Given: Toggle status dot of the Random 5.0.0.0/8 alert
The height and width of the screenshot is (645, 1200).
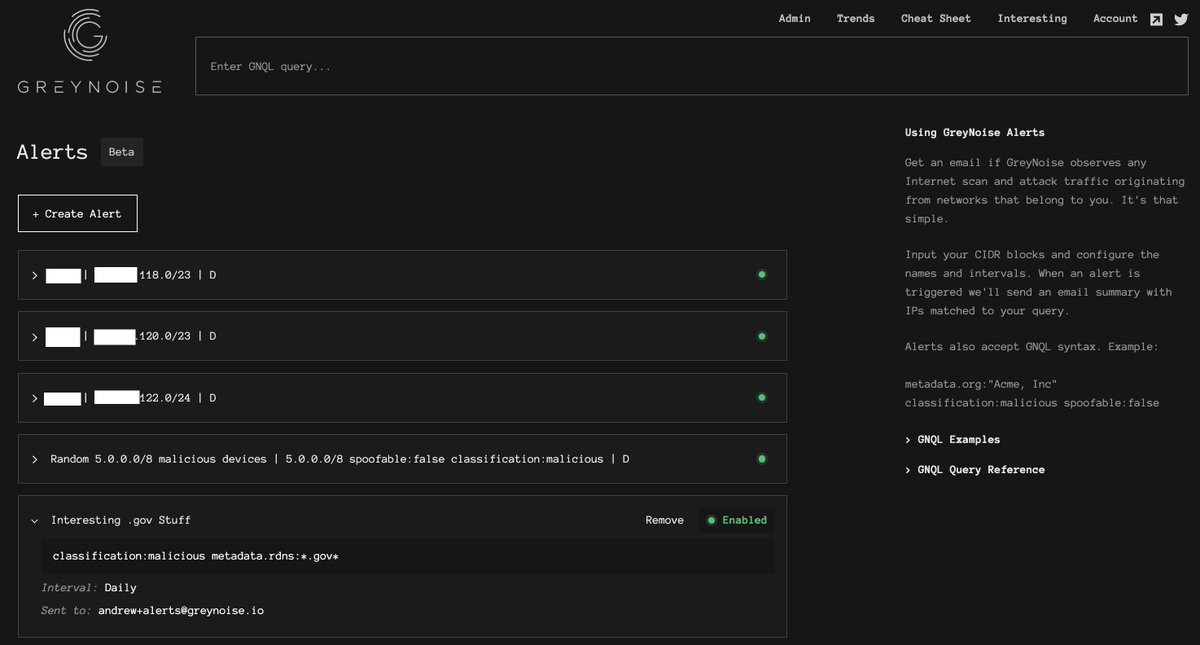Looking at the screenshot, I should (761, 459).
